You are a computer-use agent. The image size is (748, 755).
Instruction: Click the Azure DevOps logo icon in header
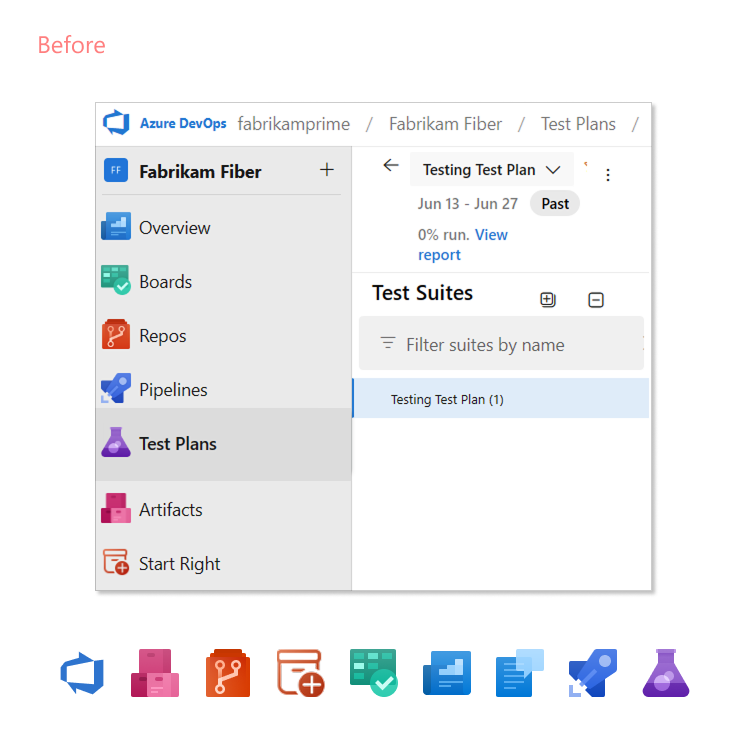[x=116, y=123]
